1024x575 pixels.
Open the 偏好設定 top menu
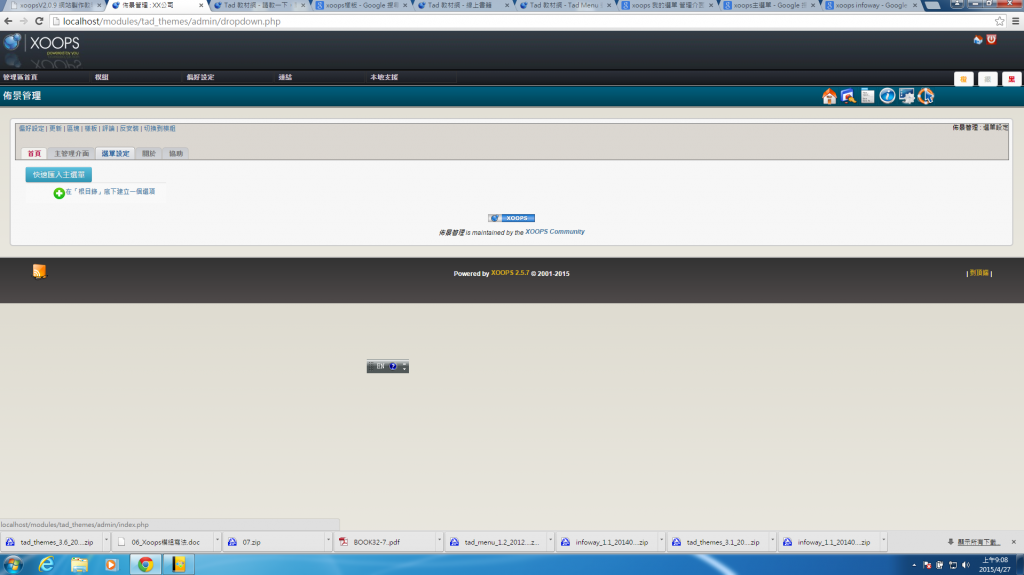click(x=200, y=77)
